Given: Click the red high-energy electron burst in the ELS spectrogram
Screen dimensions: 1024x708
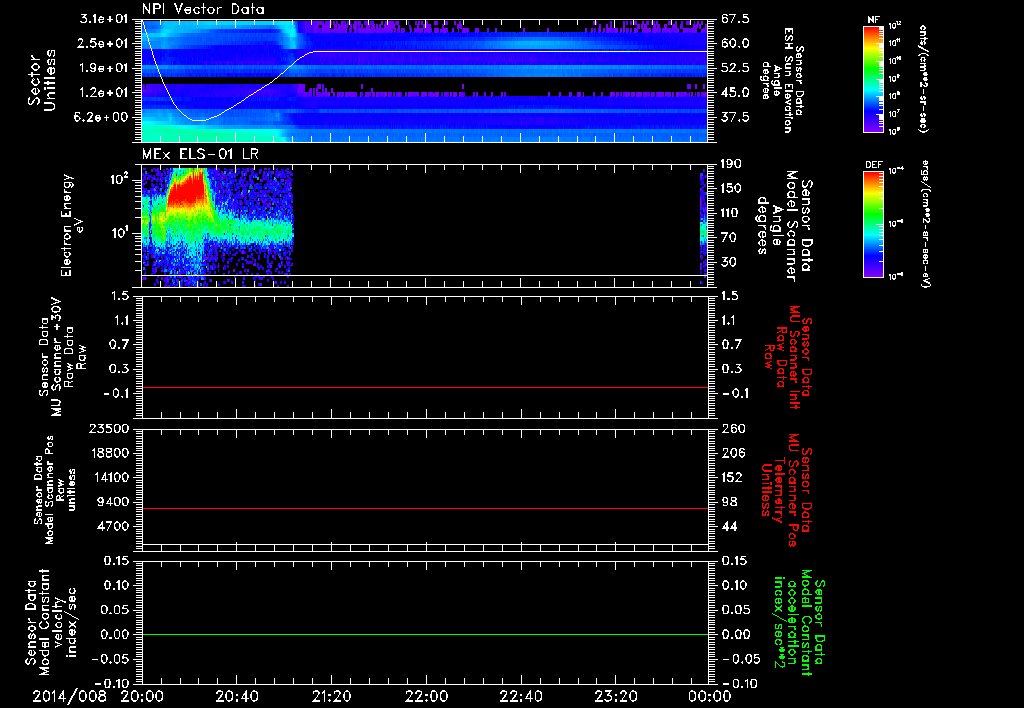Looking at the screenshot, I should pyautogui.click(x=188, y=188).
